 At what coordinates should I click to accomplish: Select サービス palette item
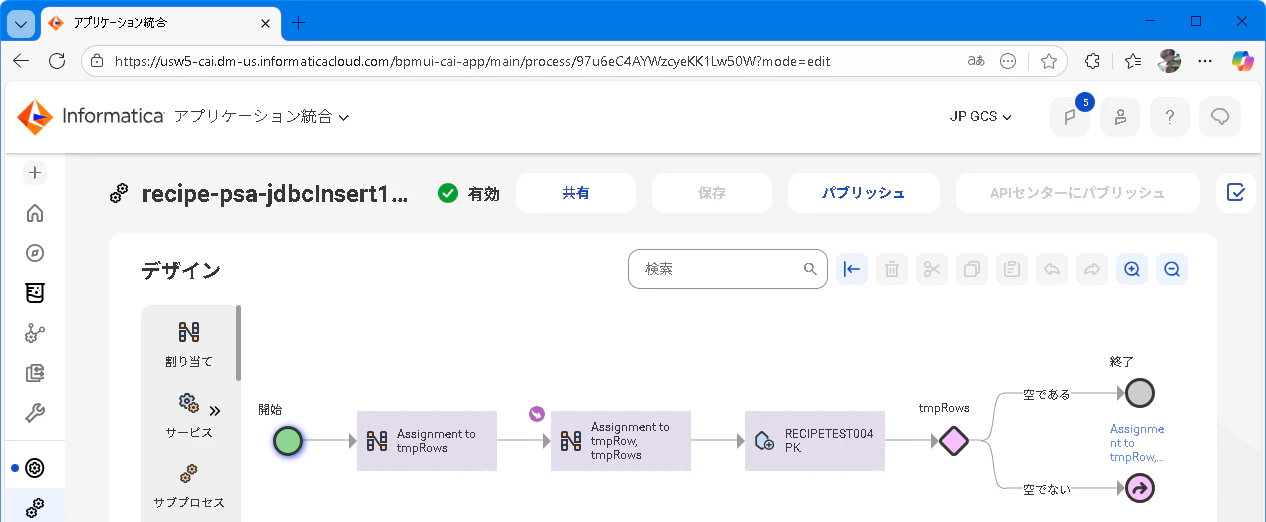[x=188, y=414]
